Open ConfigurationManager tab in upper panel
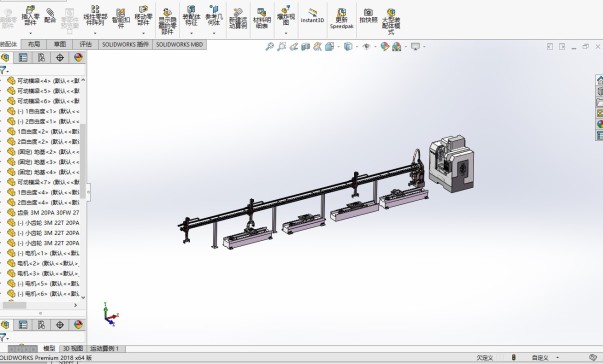Image resolution: width=603 pixels, height=364 pixels. point(42,58)
